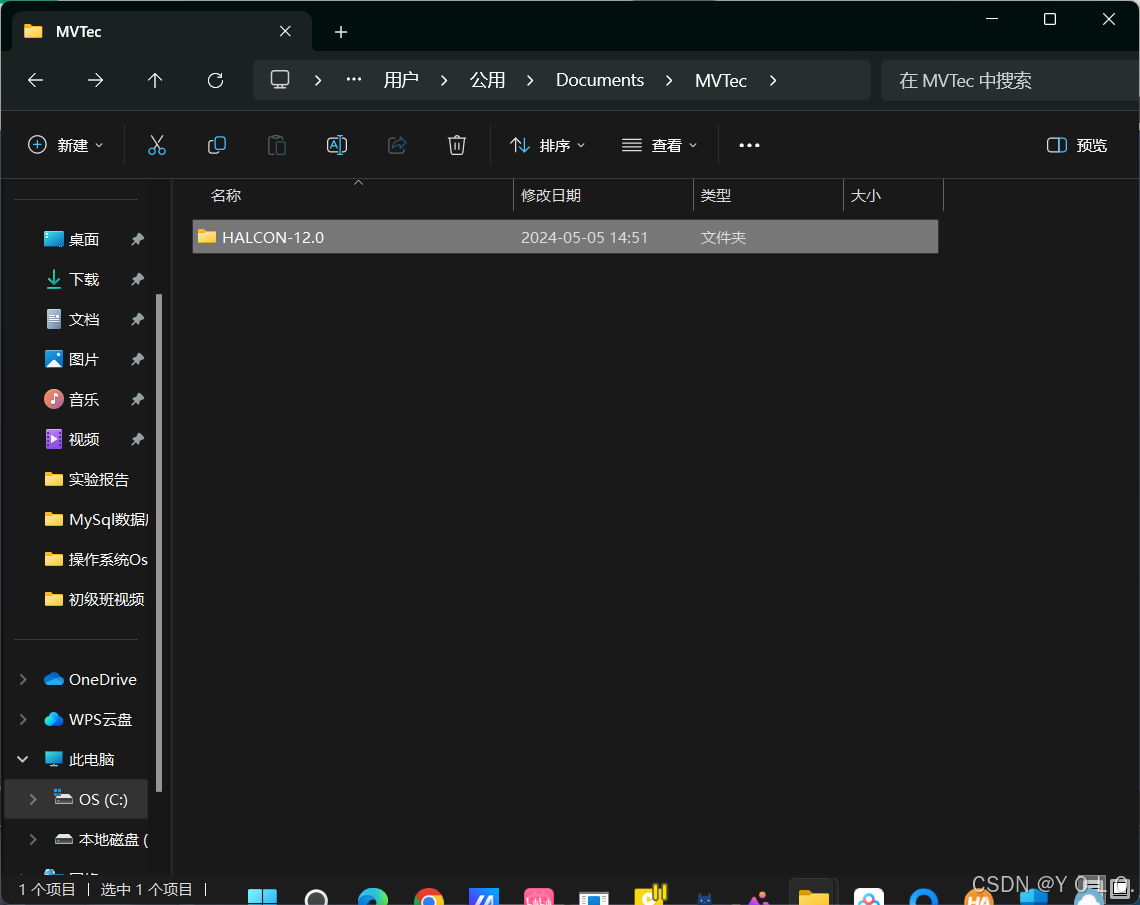Click the Copy icon in toolbar

217,145
